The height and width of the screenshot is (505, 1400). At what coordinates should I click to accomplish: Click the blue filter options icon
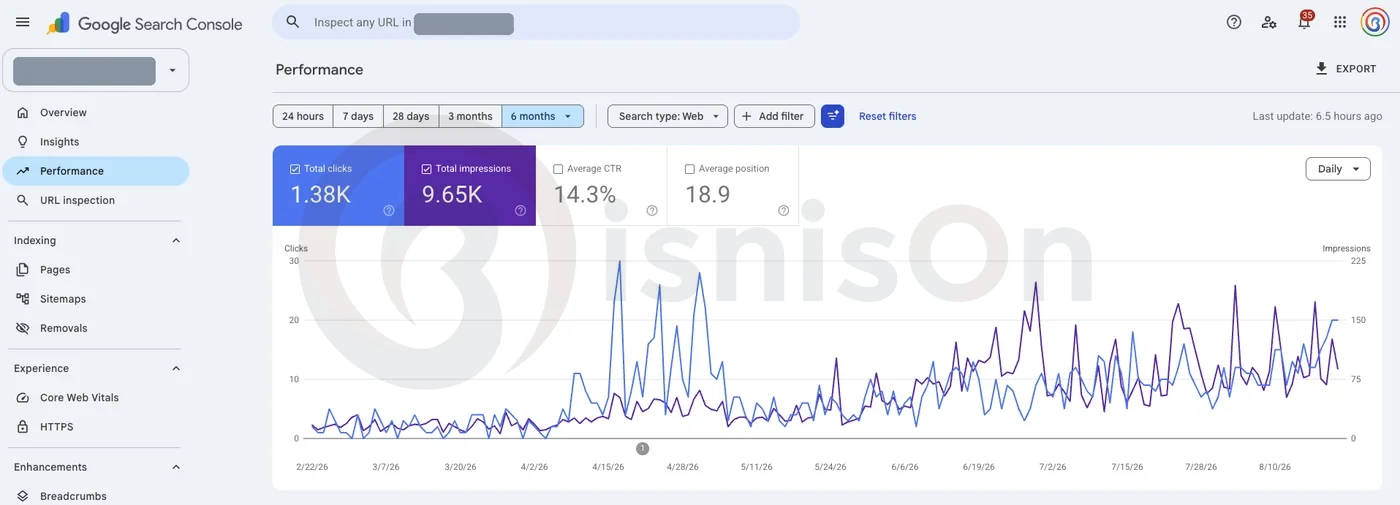pos(833,116)
